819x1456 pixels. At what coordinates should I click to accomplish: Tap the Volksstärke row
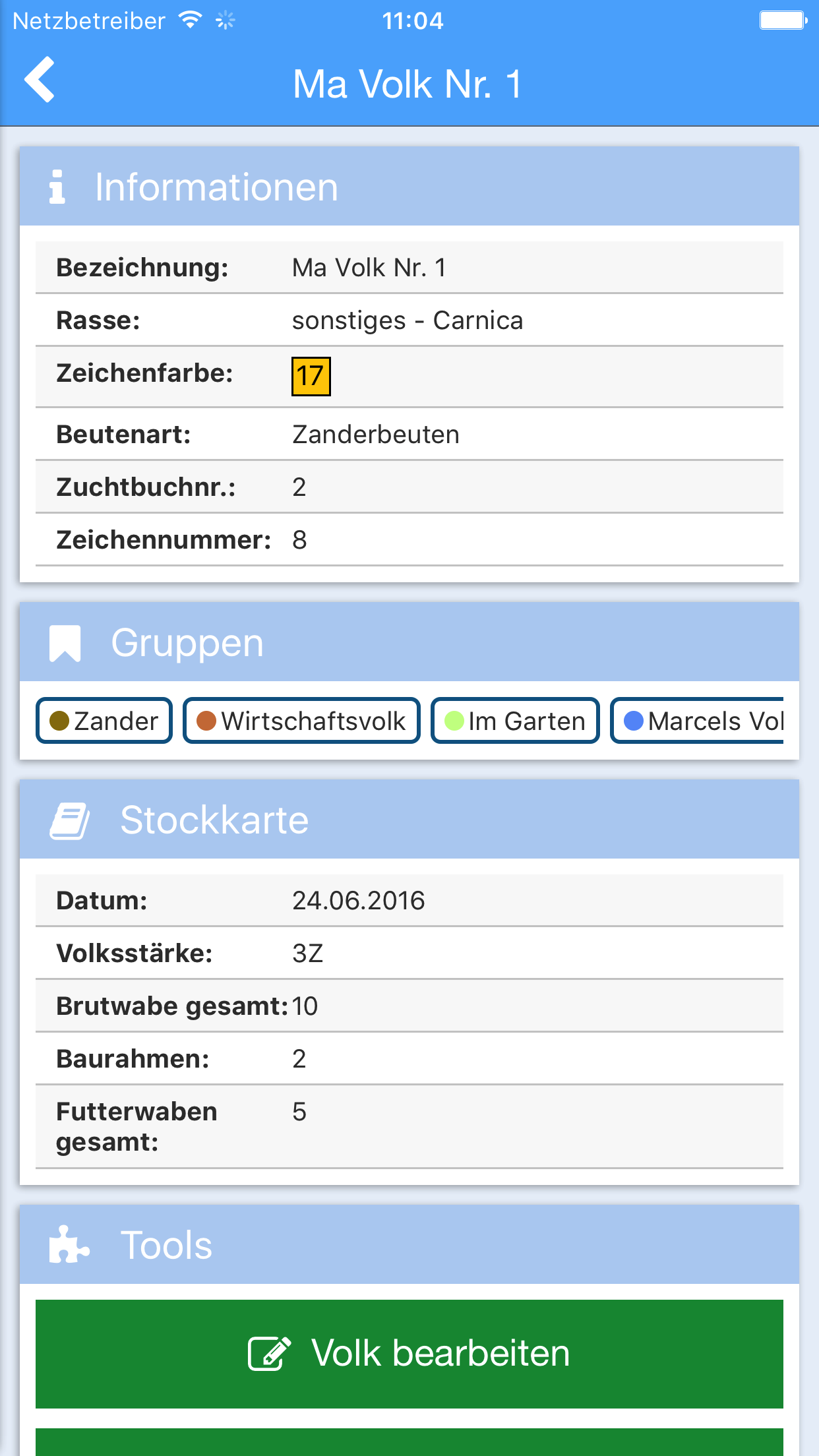pyautogui.click(x=409, y=954)
